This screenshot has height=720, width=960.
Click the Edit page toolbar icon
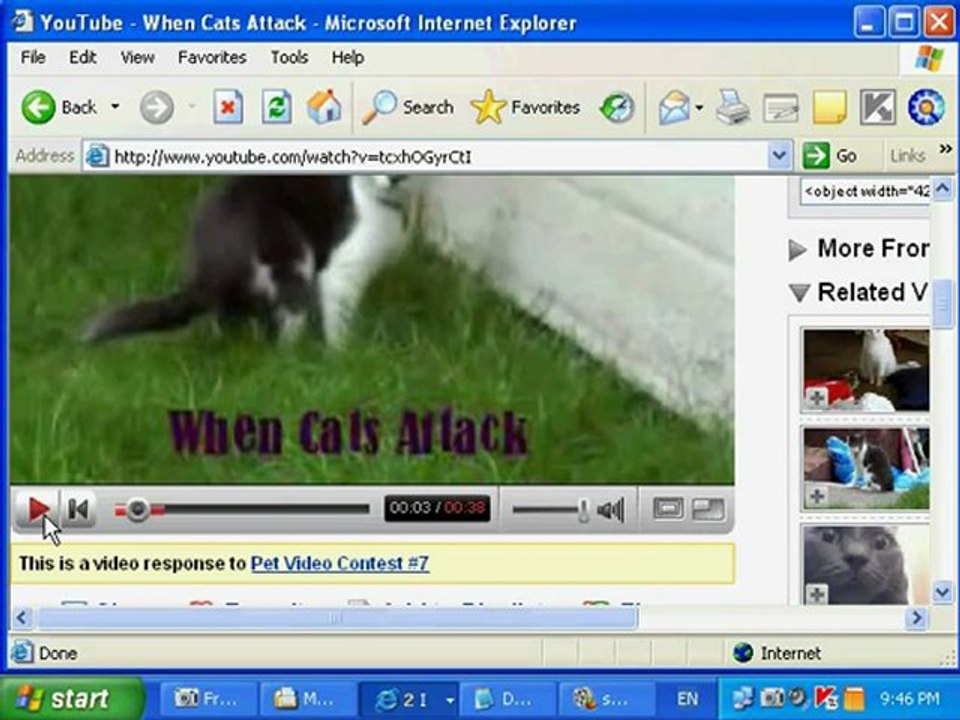[781, 108]
